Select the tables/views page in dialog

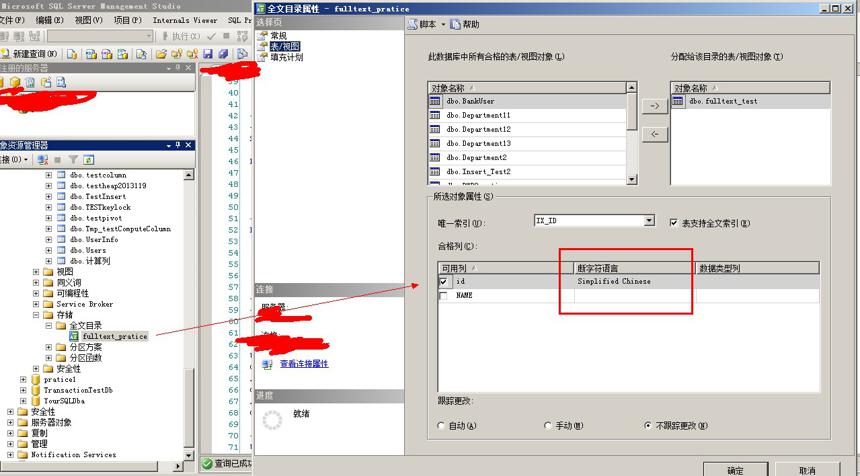pyautogui.click(x=285, y=46)
